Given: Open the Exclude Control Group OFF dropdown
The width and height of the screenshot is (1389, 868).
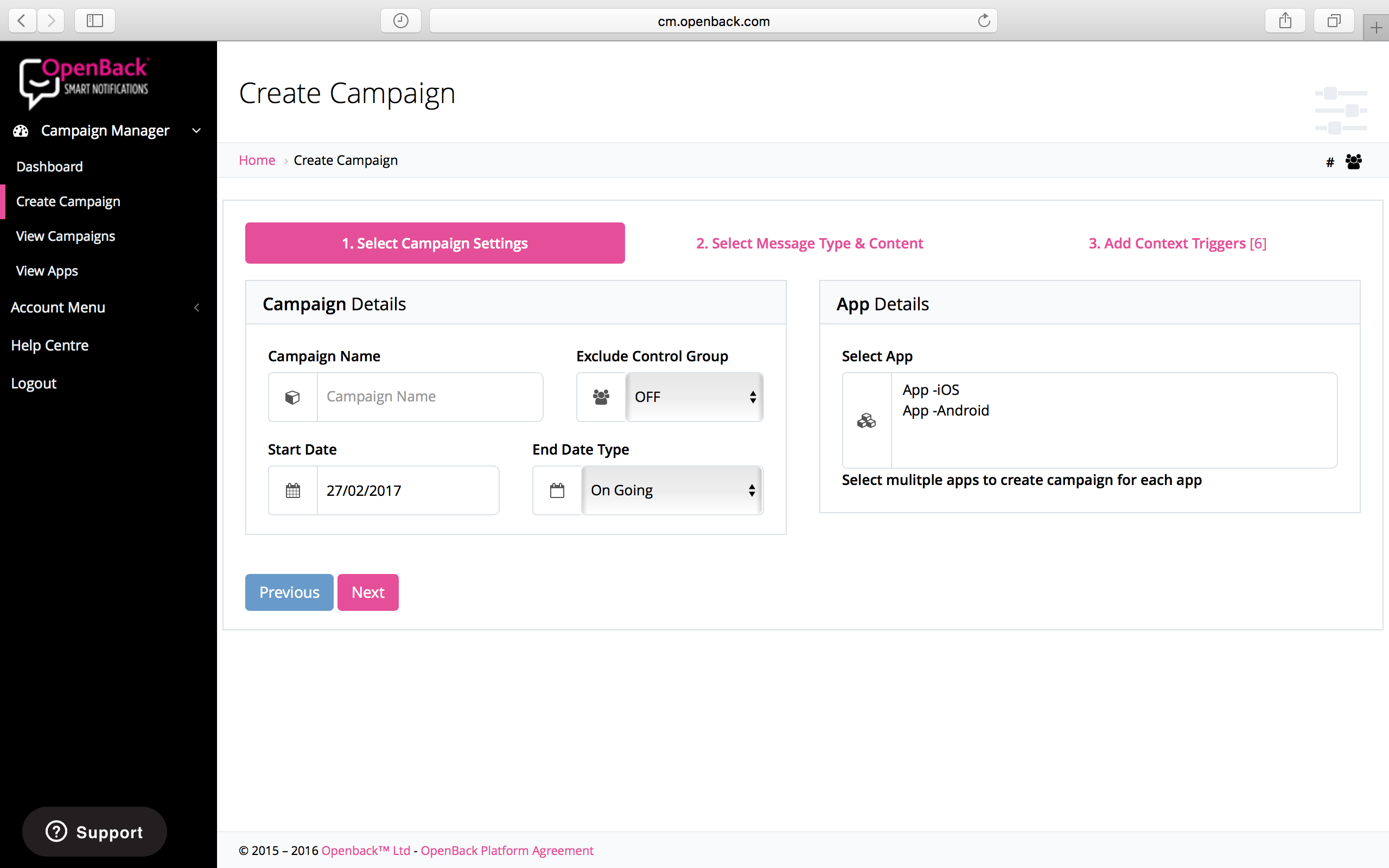Looking at the screenshot, I should tap(694, 397).
